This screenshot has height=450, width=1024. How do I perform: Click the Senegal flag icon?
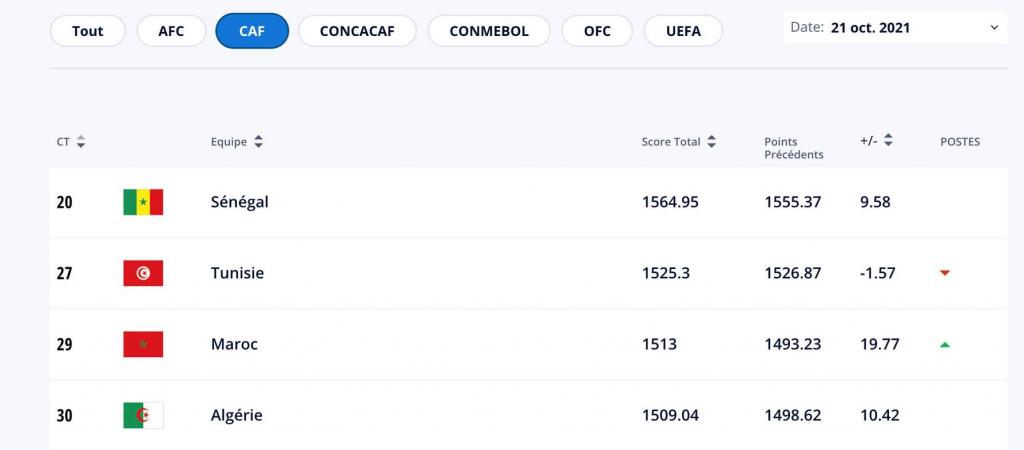143,202
